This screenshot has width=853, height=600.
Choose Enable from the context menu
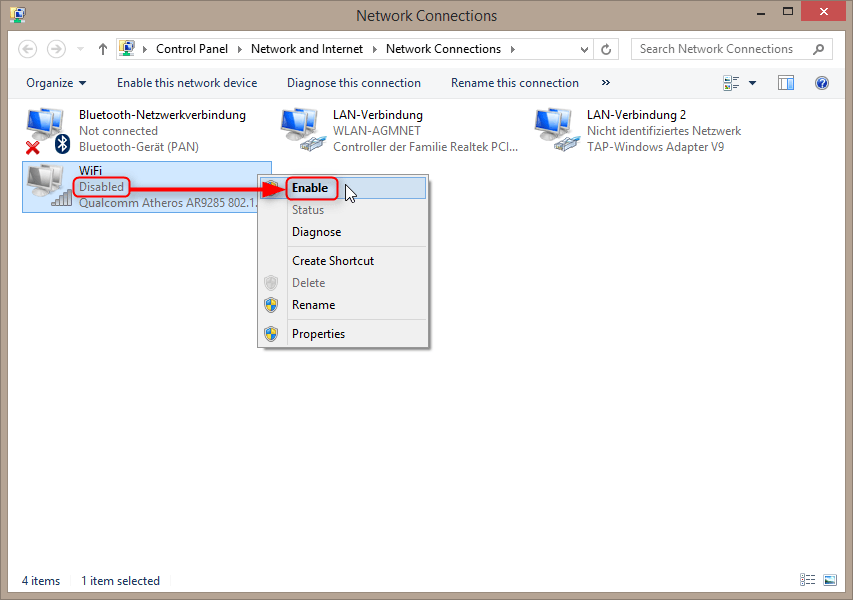(310, 188)
